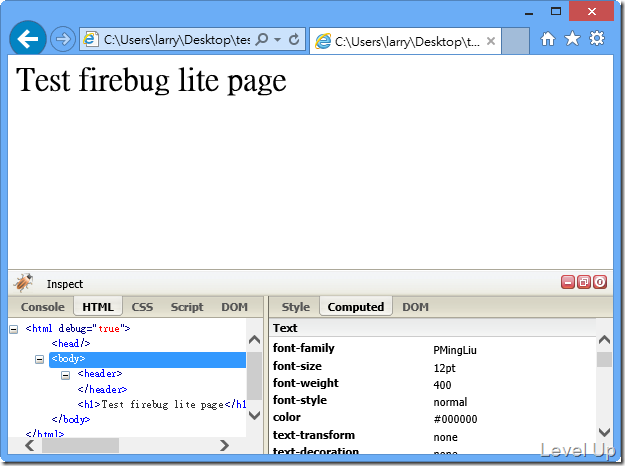The height and width of the screenshot is (466, 625).
Task: Turn off Firebug Lite with the power icon
Action: pos(600,282)
